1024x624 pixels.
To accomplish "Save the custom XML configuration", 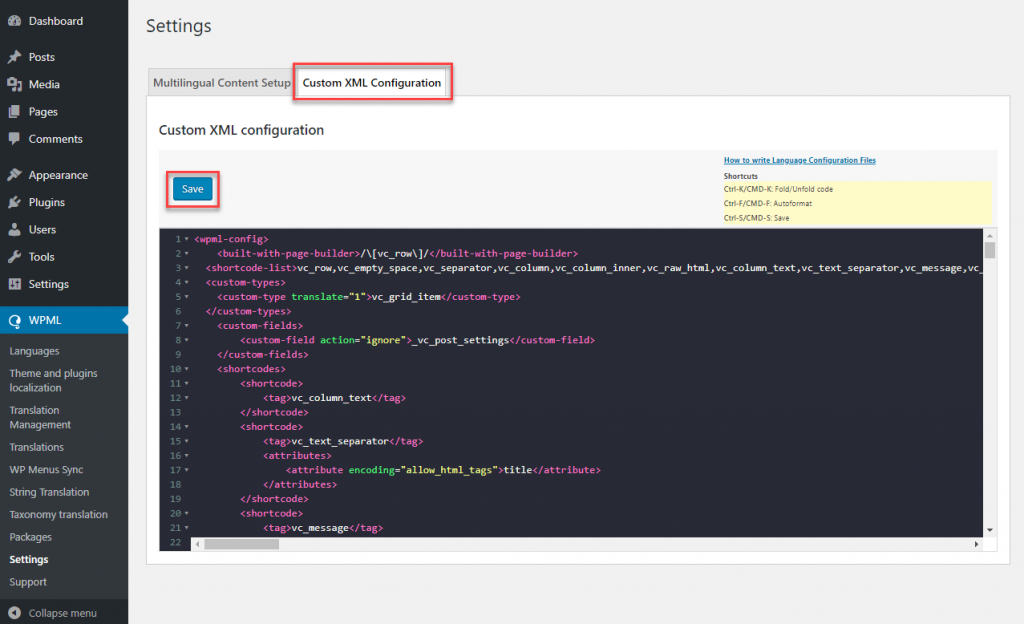I will [193, 189].
